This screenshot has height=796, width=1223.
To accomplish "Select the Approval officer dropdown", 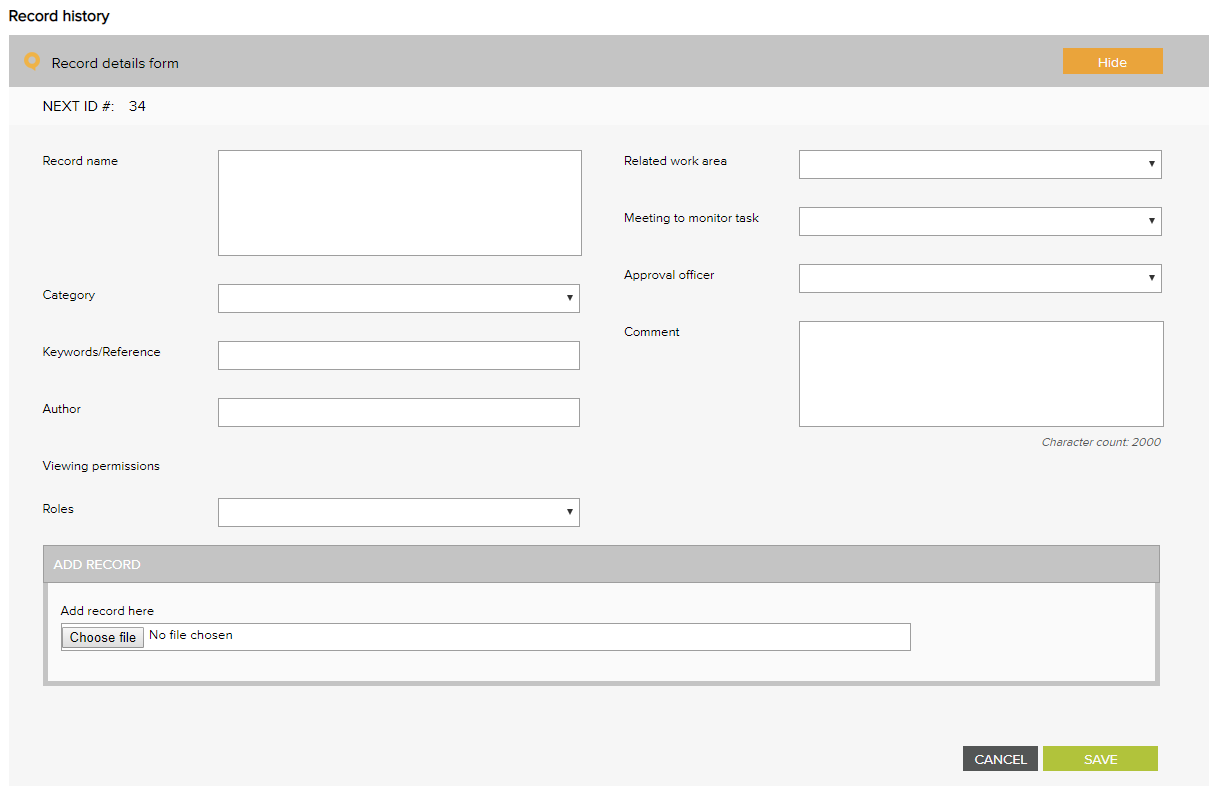I will pos(979,278).
